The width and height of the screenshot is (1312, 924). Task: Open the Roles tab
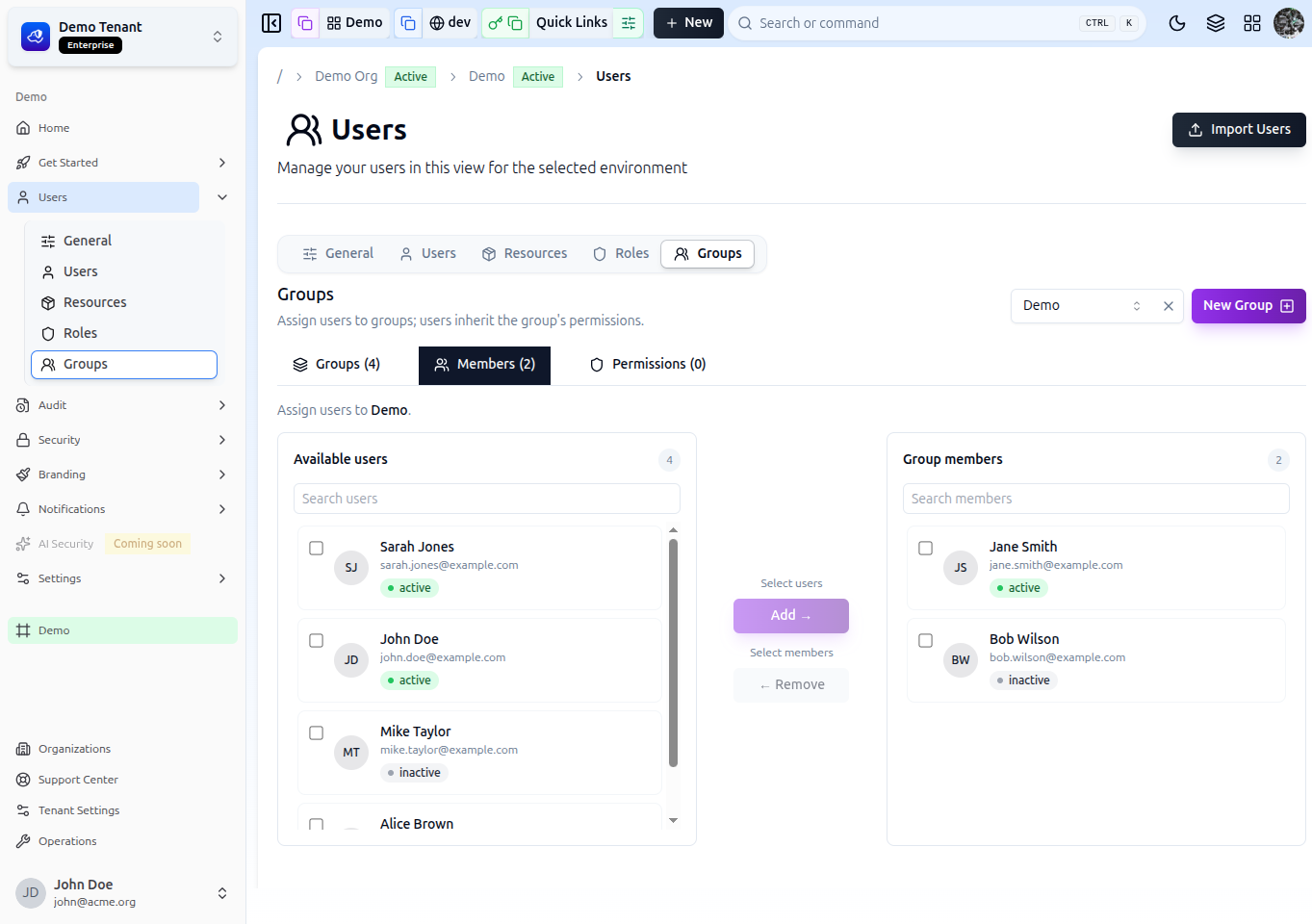620,253
